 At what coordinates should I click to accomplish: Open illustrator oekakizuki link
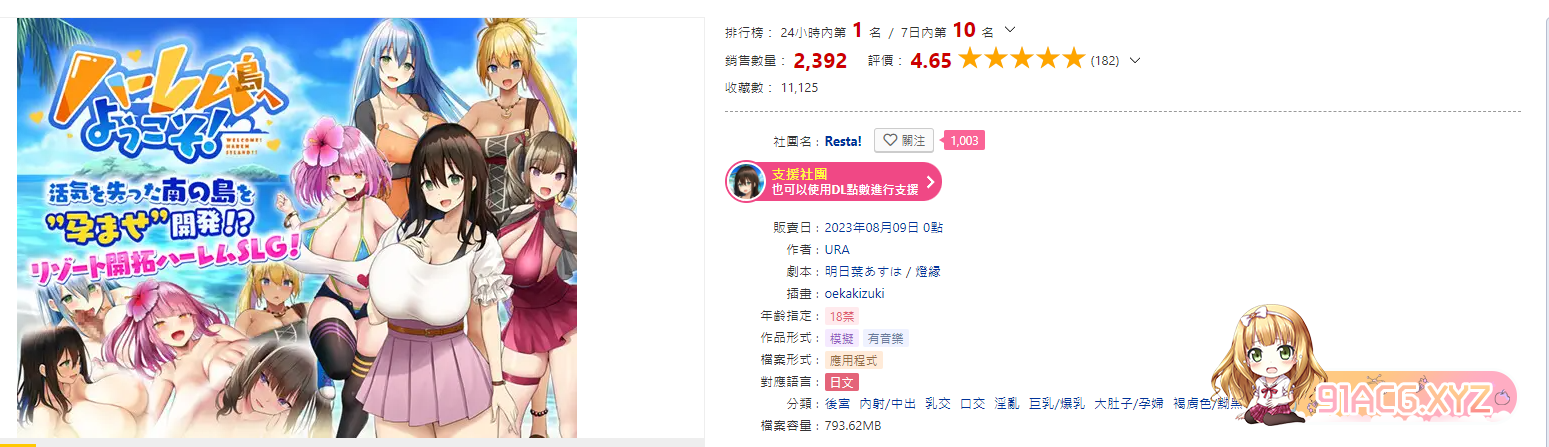coord(854,293)
